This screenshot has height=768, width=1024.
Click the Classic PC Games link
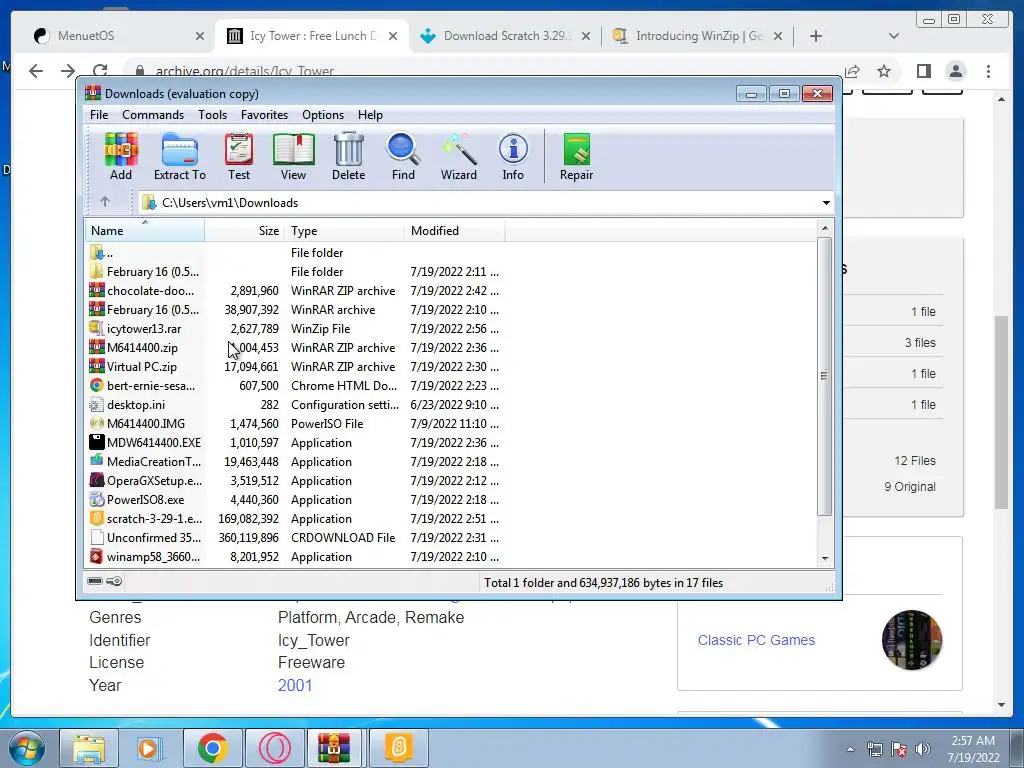click(x=756, y=640)
